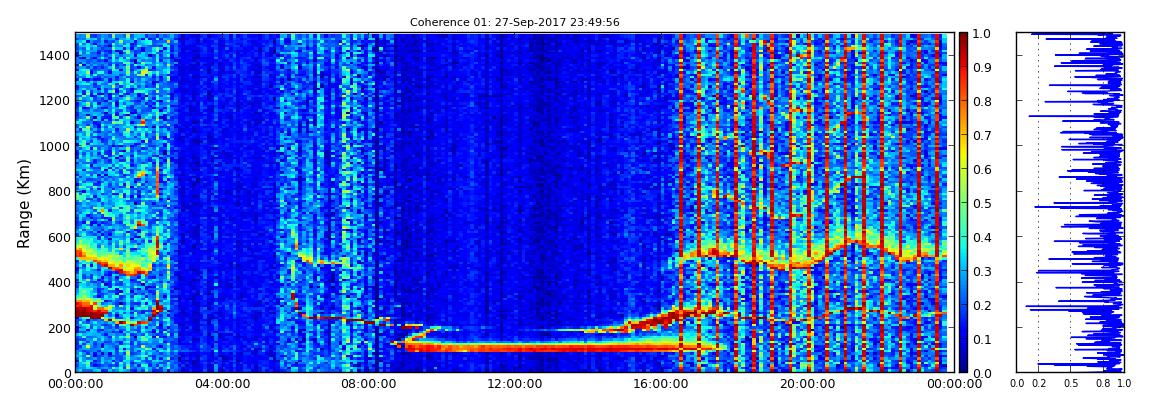Click the 08:00:00 time axis label
The height and width of the screenshot is (407, 1150).
[x=367, y=384]
